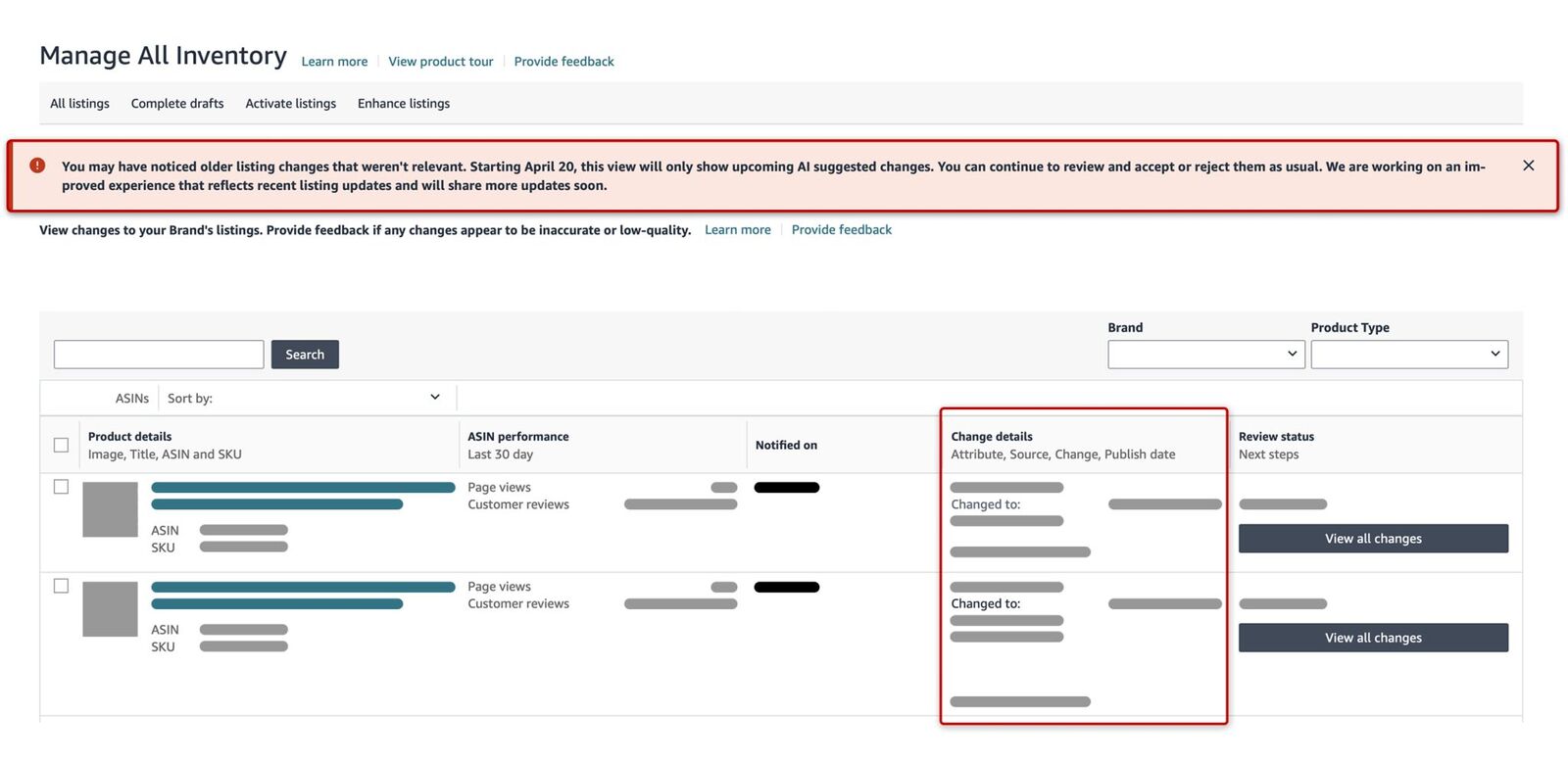Tick the select-all header checkbox
This screenshot has width=1568, height=763.
(x=61, y=445)
